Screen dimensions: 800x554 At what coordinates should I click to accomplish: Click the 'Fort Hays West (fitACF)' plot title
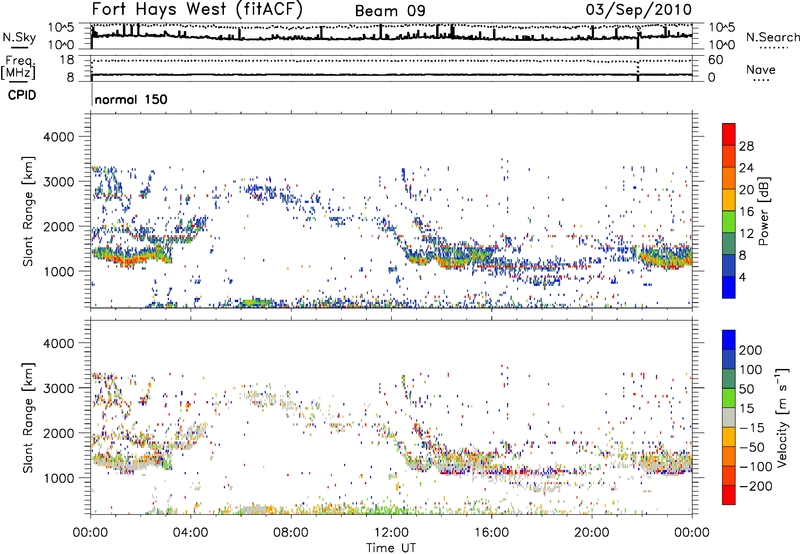[197, 10]
